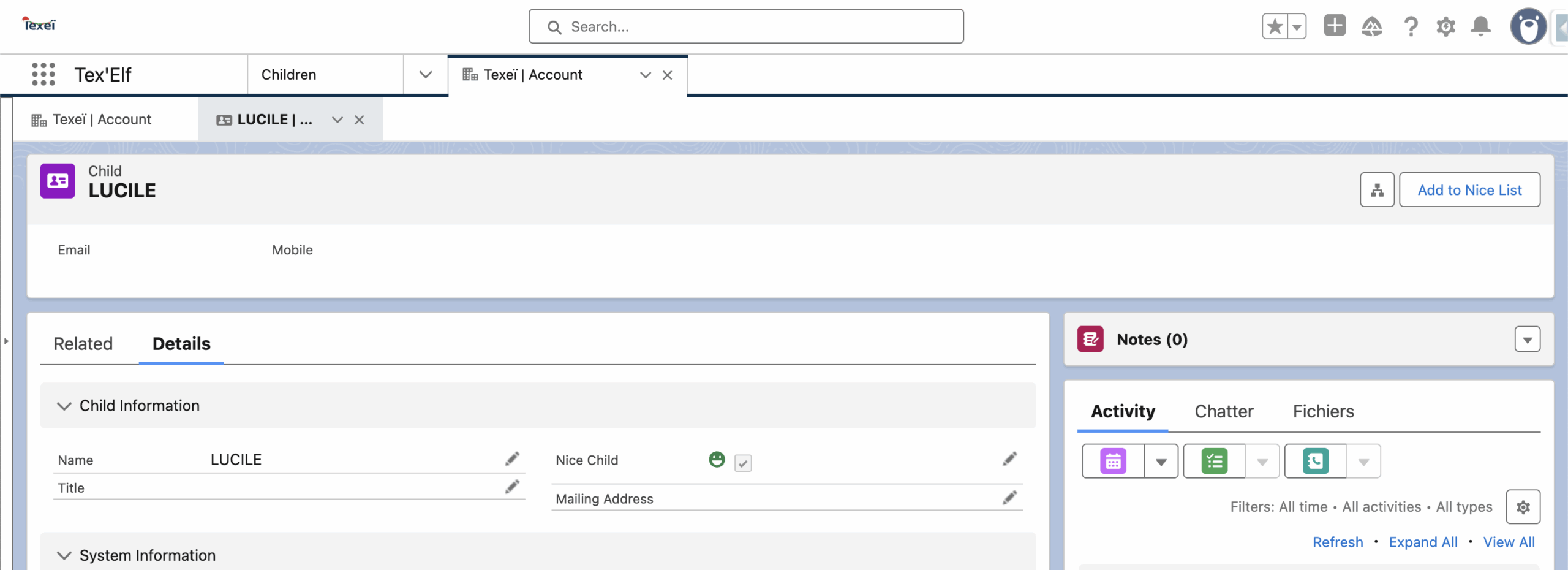Viewport: 1568px width, 570px height.
Task: Create a new event with calendar icon
Action: pos(1113,462)
